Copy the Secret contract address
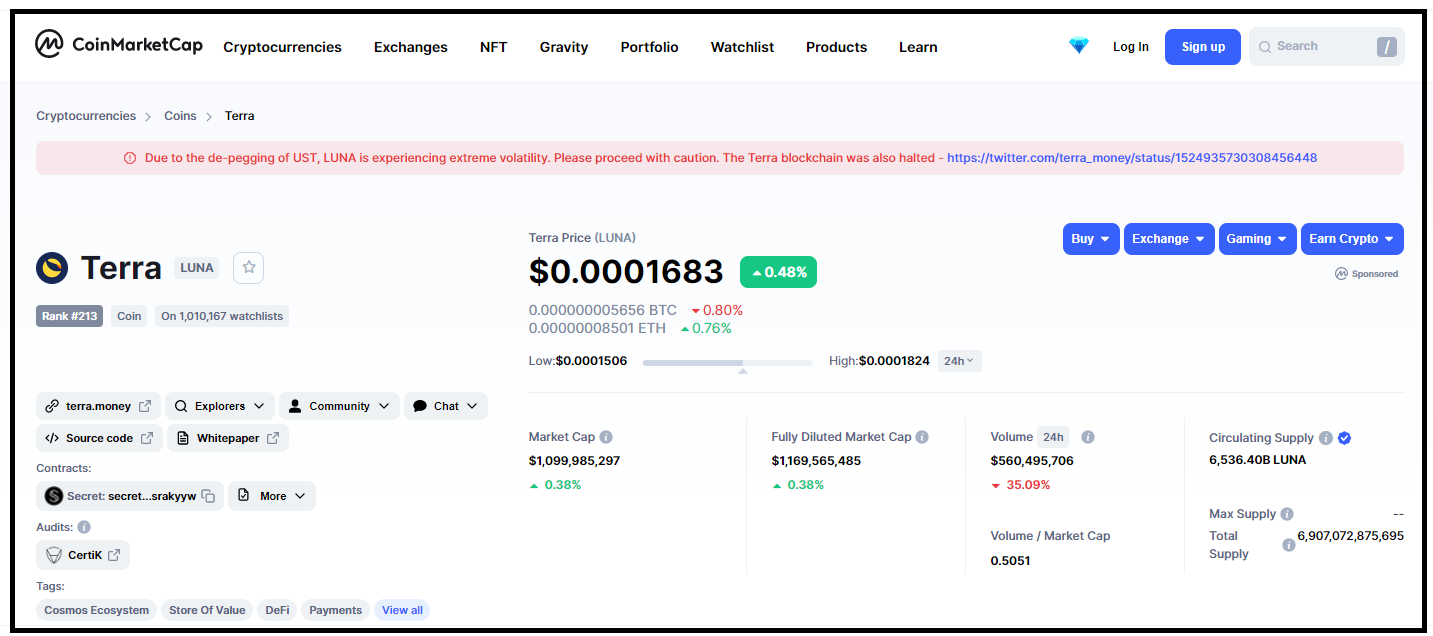The height and width of the screenshot is (636, 1433). tap(208, 496)
